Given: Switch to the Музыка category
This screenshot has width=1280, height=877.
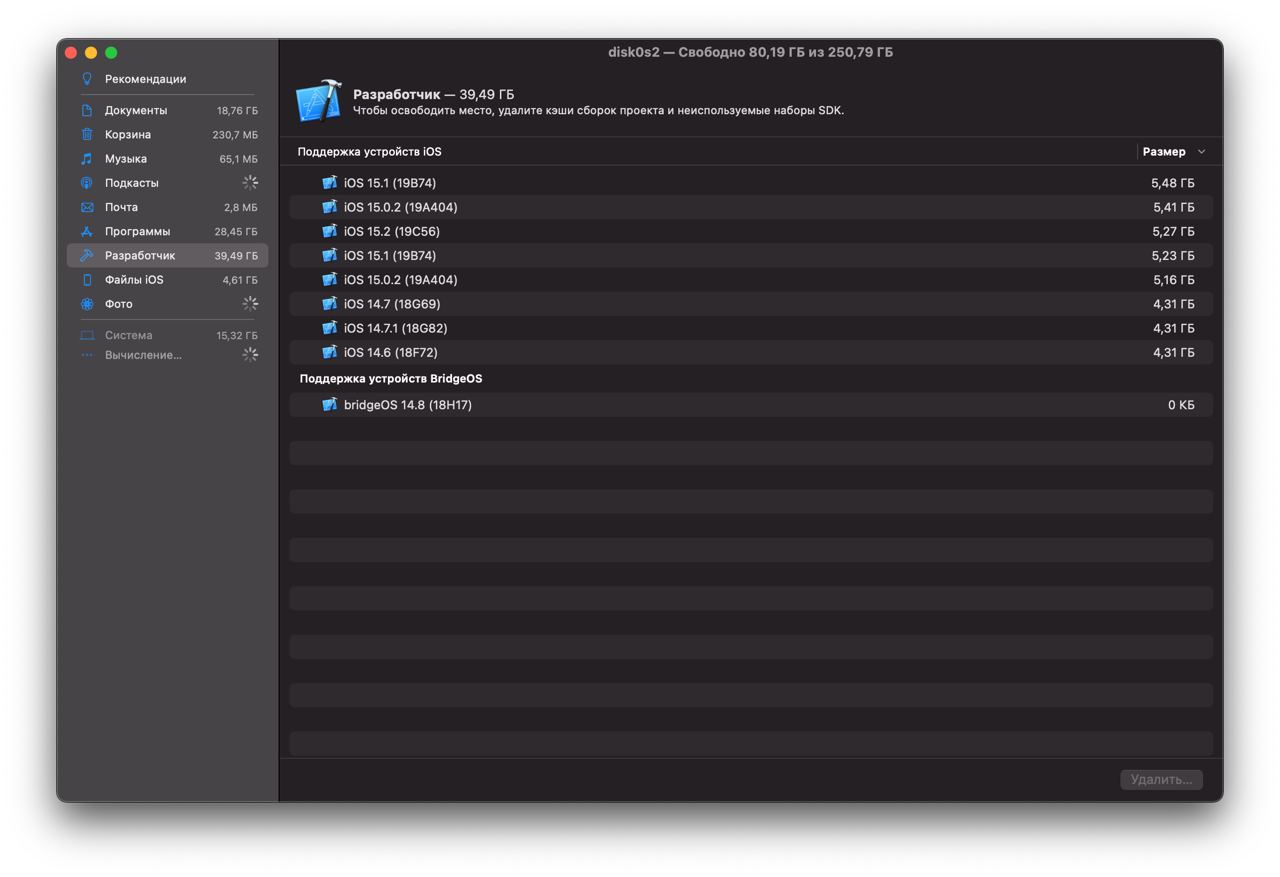Looking at the screenshot, I should click(x=167, y=159).
